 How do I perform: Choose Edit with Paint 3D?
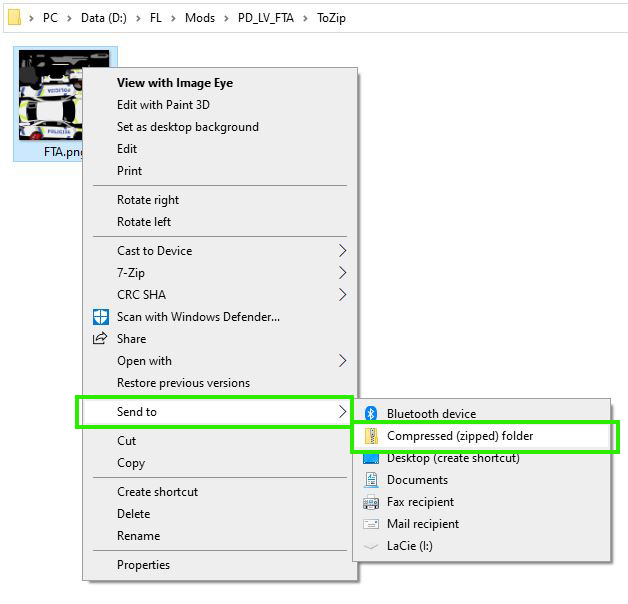(x=163, y=105)
